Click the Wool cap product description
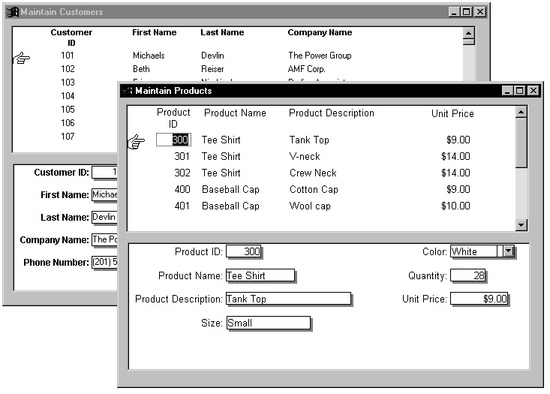The width and height of the screenshot is (550, 394). tap(310, 206)
